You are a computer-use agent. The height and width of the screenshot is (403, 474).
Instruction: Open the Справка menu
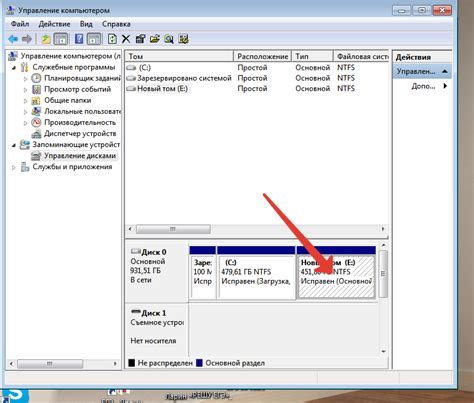click(116, 24)
